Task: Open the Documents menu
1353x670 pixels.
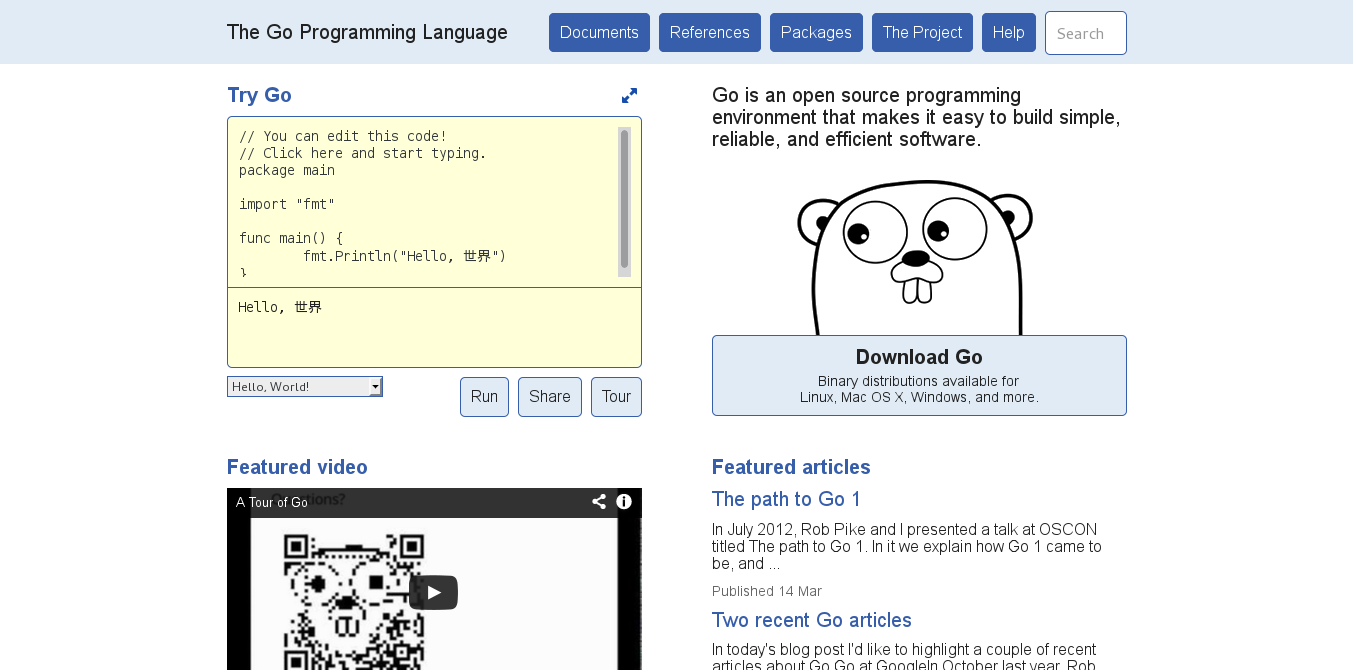Action: click(x=599, y=33)
